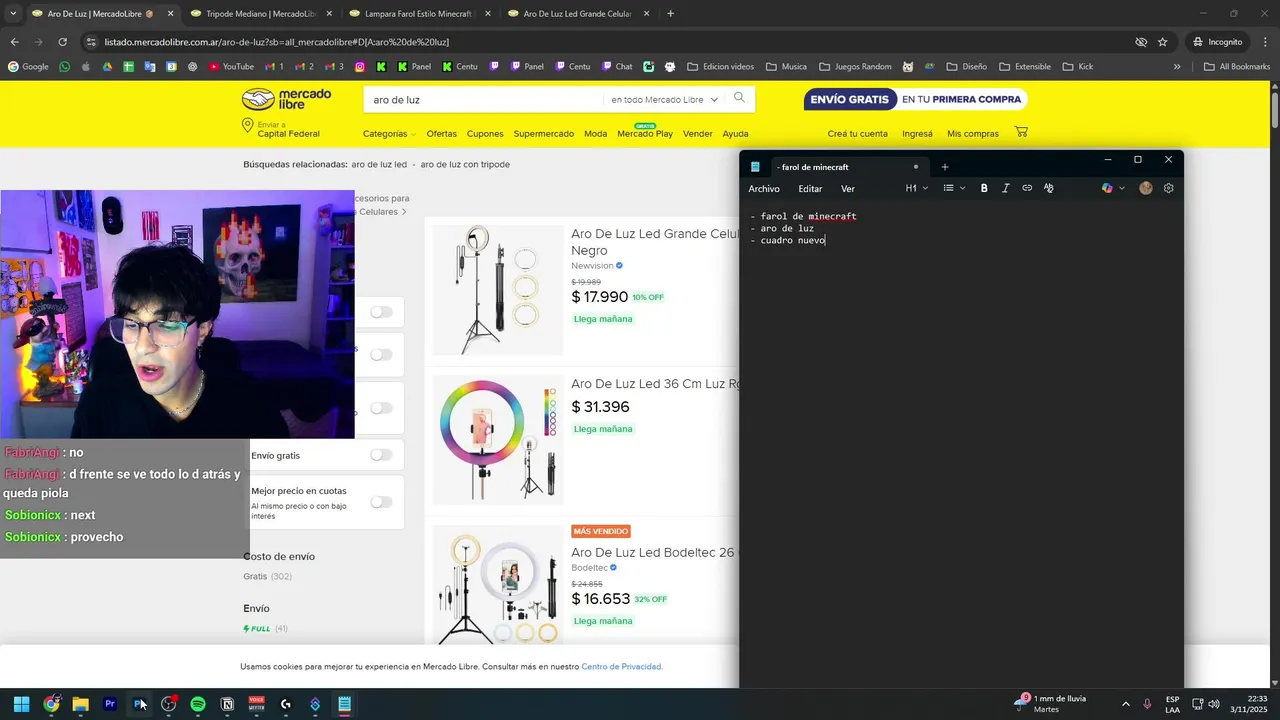The width and height of the screenshot is (1280, 720).
Task: Clear formatting in Notepad toolbar
Action: point(1048,188)
